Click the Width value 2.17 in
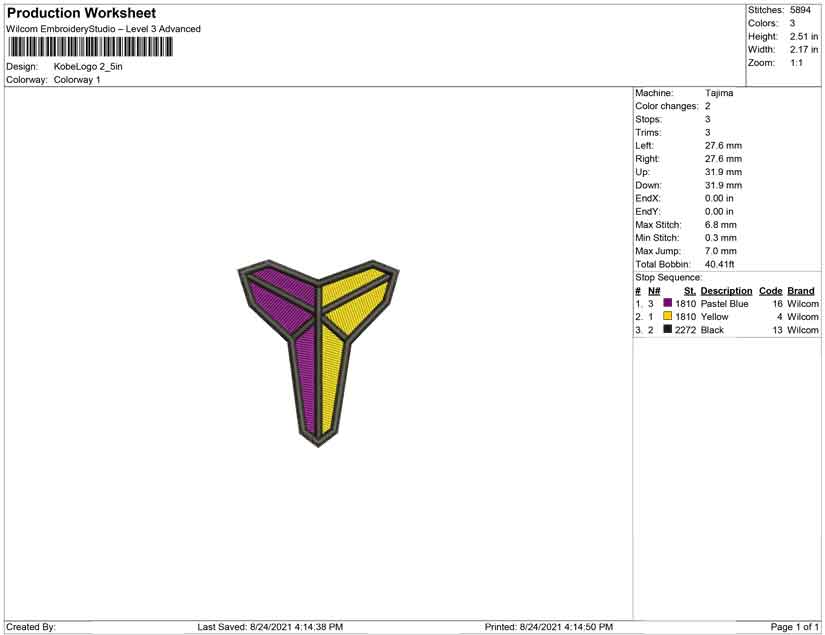This screenshot has width=825, height=635. (803, 49)
